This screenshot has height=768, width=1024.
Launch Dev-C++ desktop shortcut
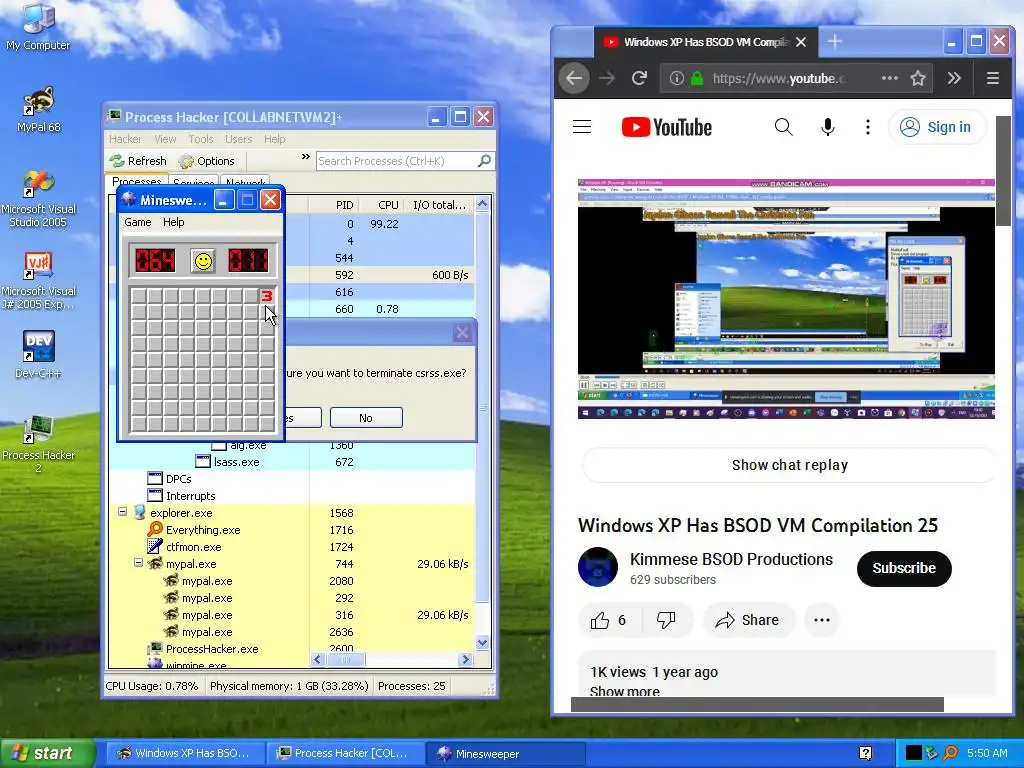39,355
